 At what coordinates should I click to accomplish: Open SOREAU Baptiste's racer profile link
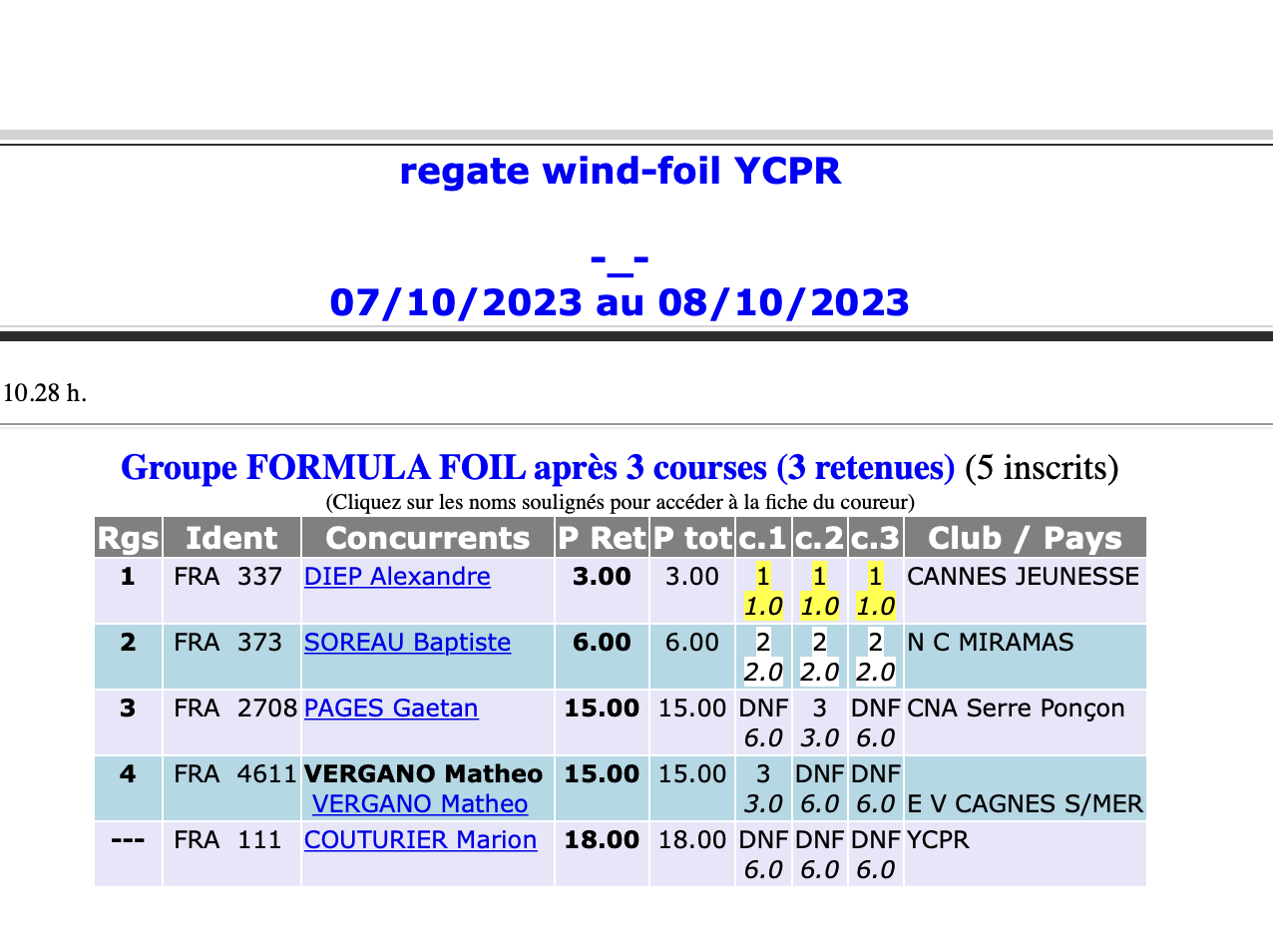[x=407, y=643]
